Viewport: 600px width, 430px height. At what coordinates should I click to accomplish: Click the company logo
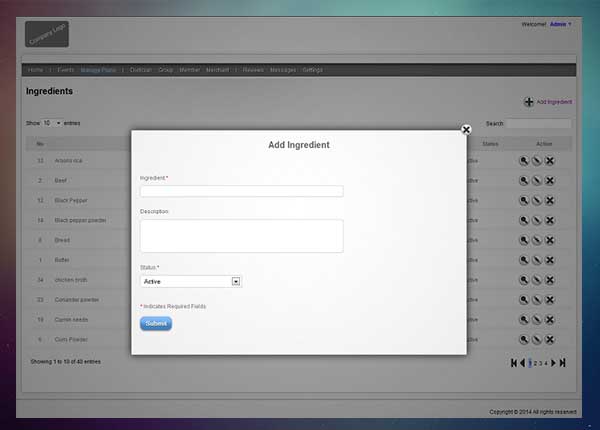click(x=47, y=34)
